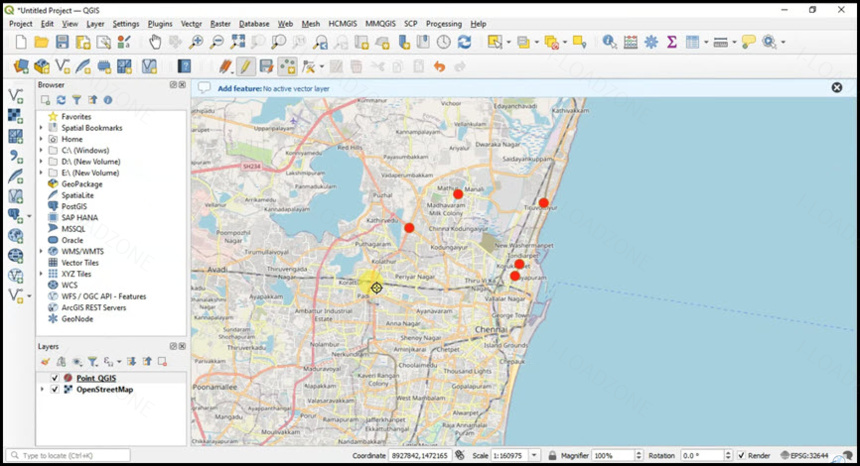Image resolution: width=860 pixels, height=466 pixels.
Task: Remove selected layer in Layers panel
Action: coord(162,362)
